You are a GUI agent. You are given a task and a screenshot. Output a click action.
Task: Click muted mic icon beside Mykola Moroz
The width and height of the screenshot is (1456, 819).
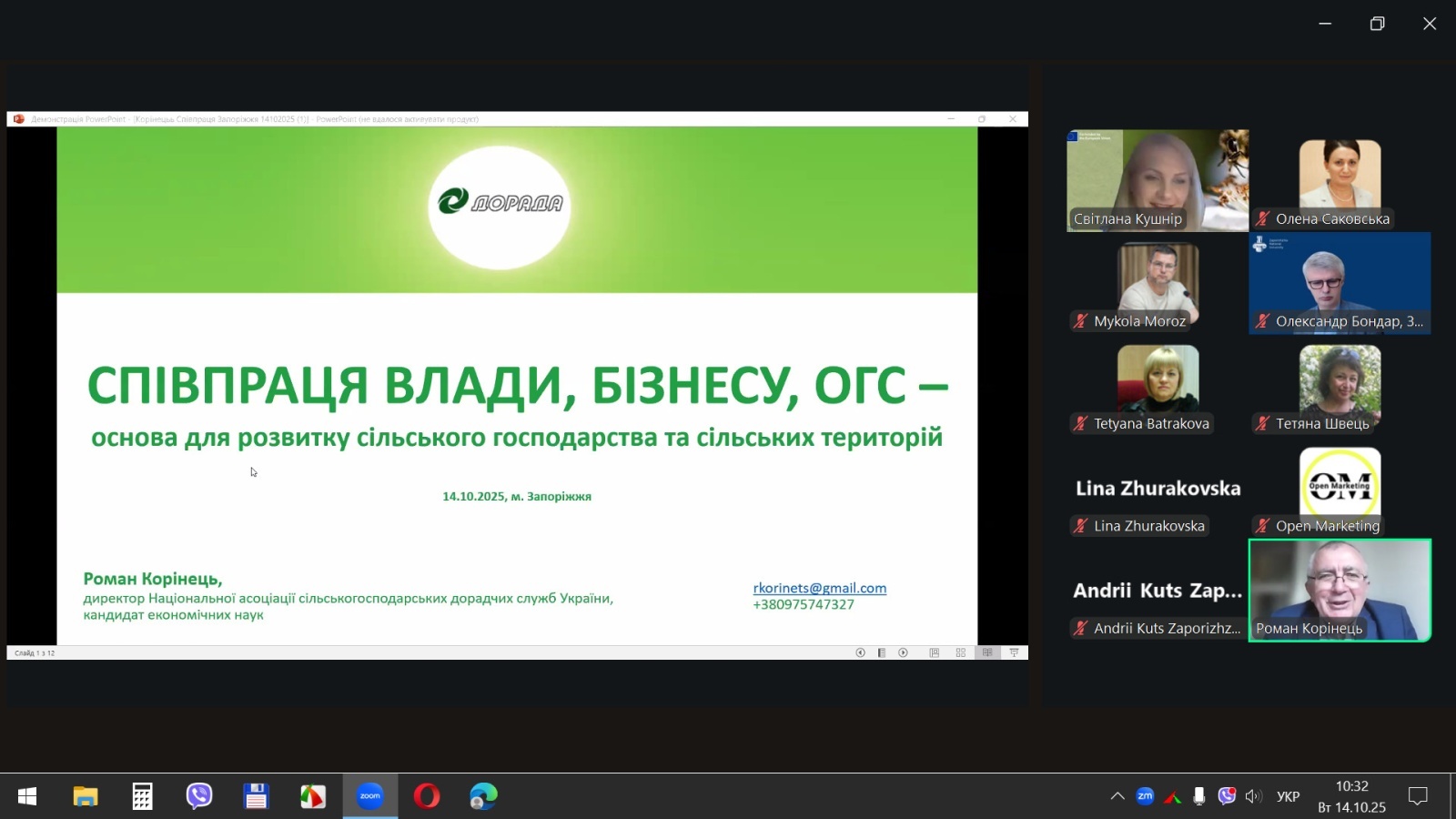pyautogui.click(x=1080, y=321)
